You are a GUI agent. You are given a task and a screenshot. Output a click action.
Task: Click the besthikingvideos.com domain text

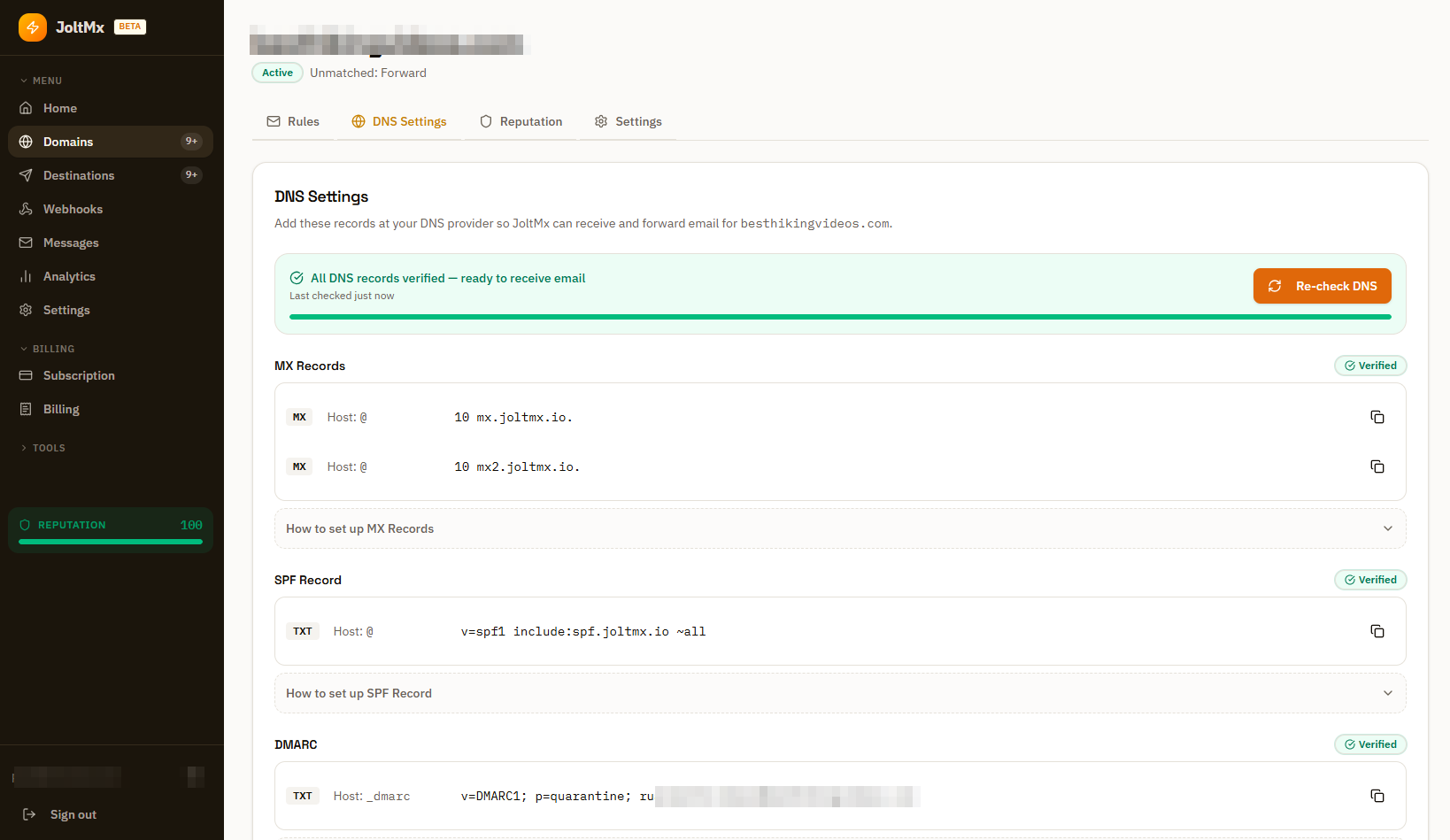coord(815,223)
